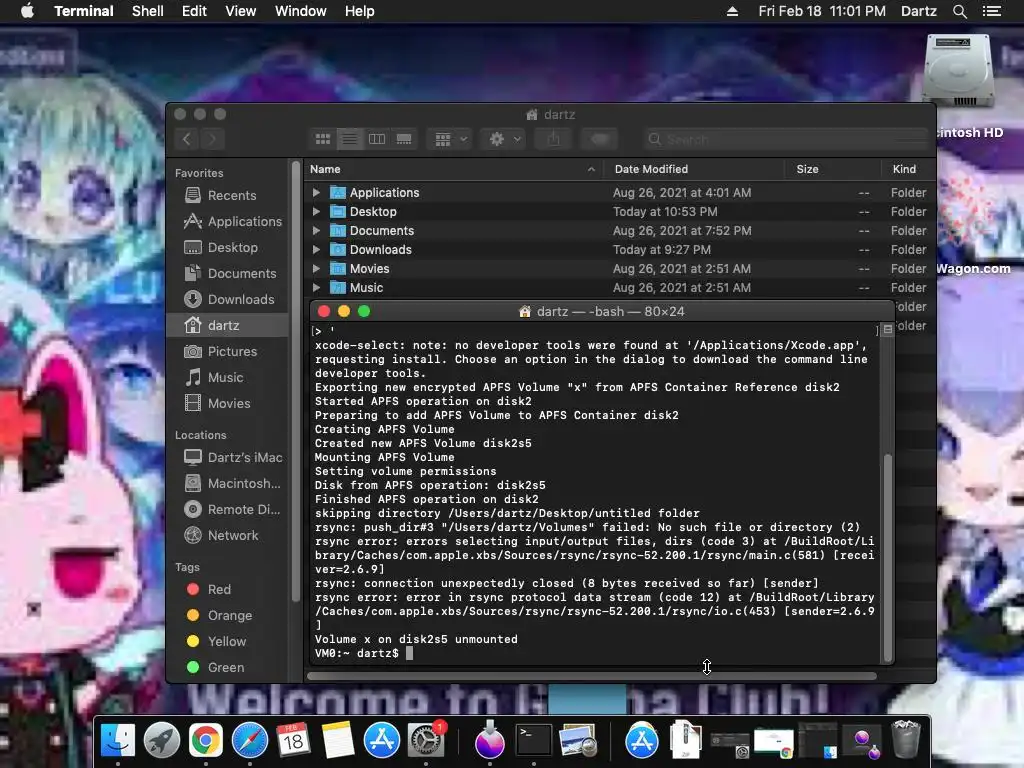Select Network in Finder sidebar
This screenshot has height=768, width=1024.
coord(227,536)
